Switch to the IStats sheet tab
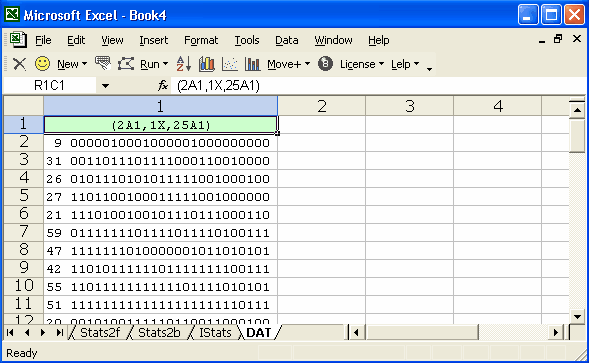Viewport: 589px width, 363px height. click(x=215, y=333)
